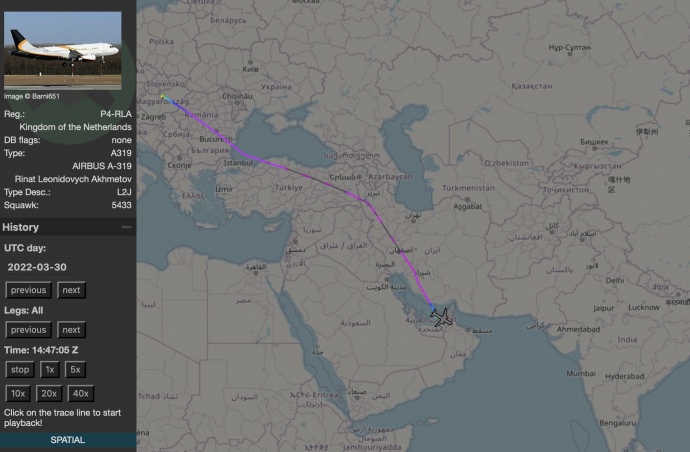690x452 pixels.
Task: Select the next flight leg
Action: coord(70,330)
